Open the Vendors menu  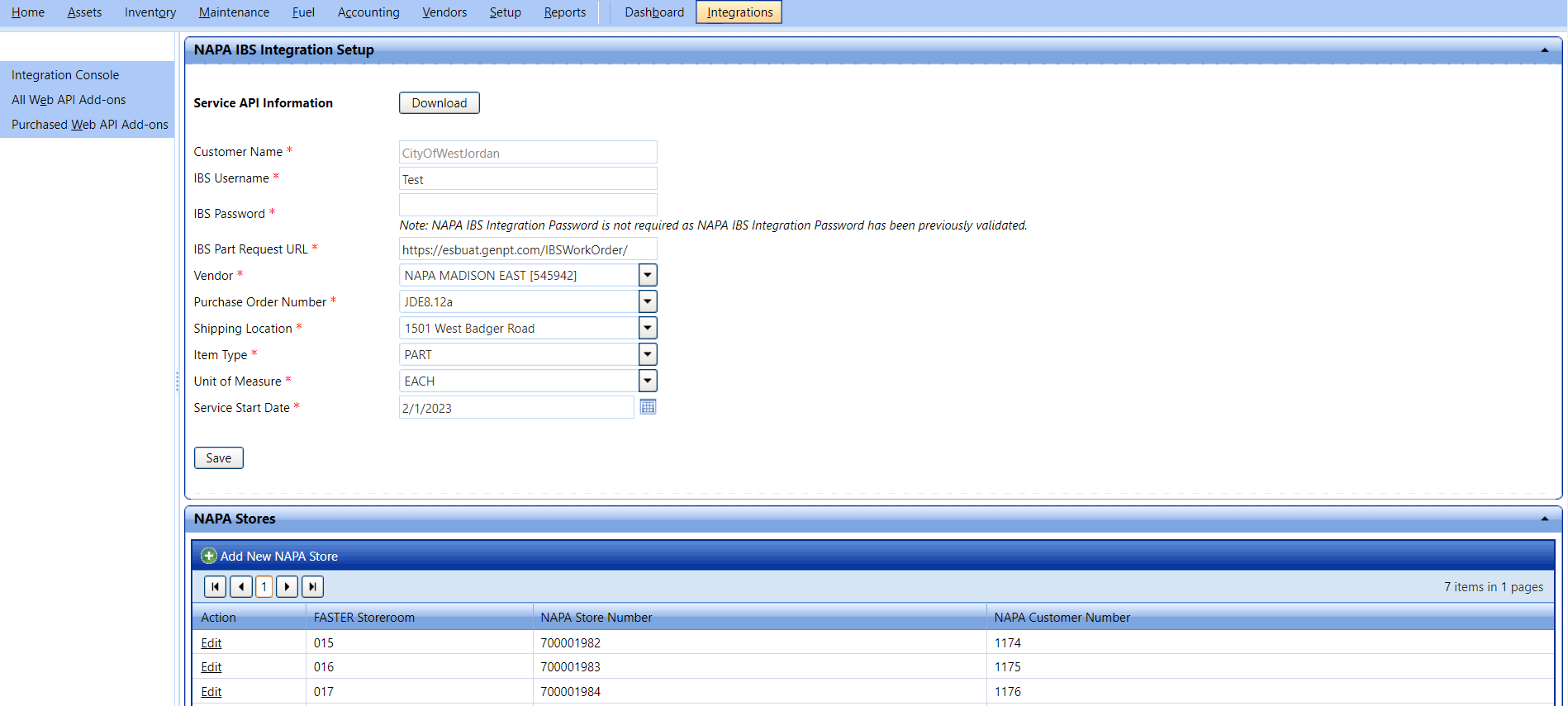pyautogui.click(x=444, y=12)
